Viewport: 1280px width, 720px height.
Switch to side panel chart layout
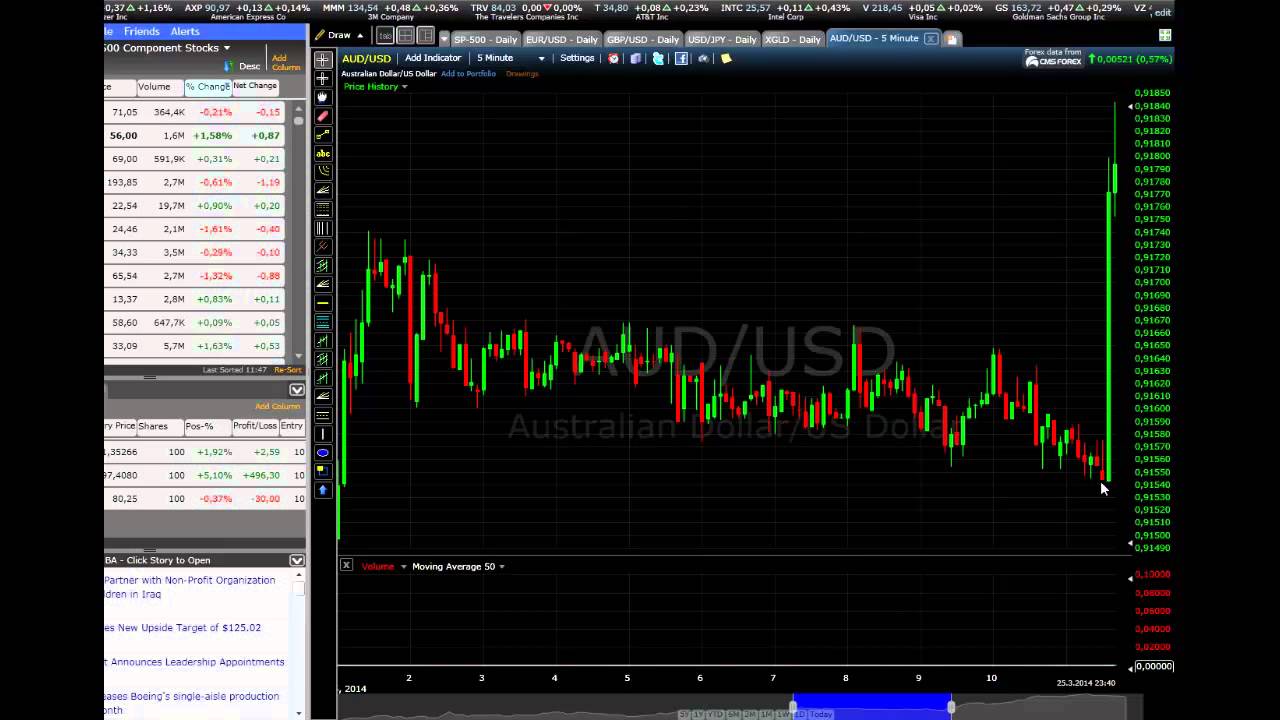pos(425,36)
